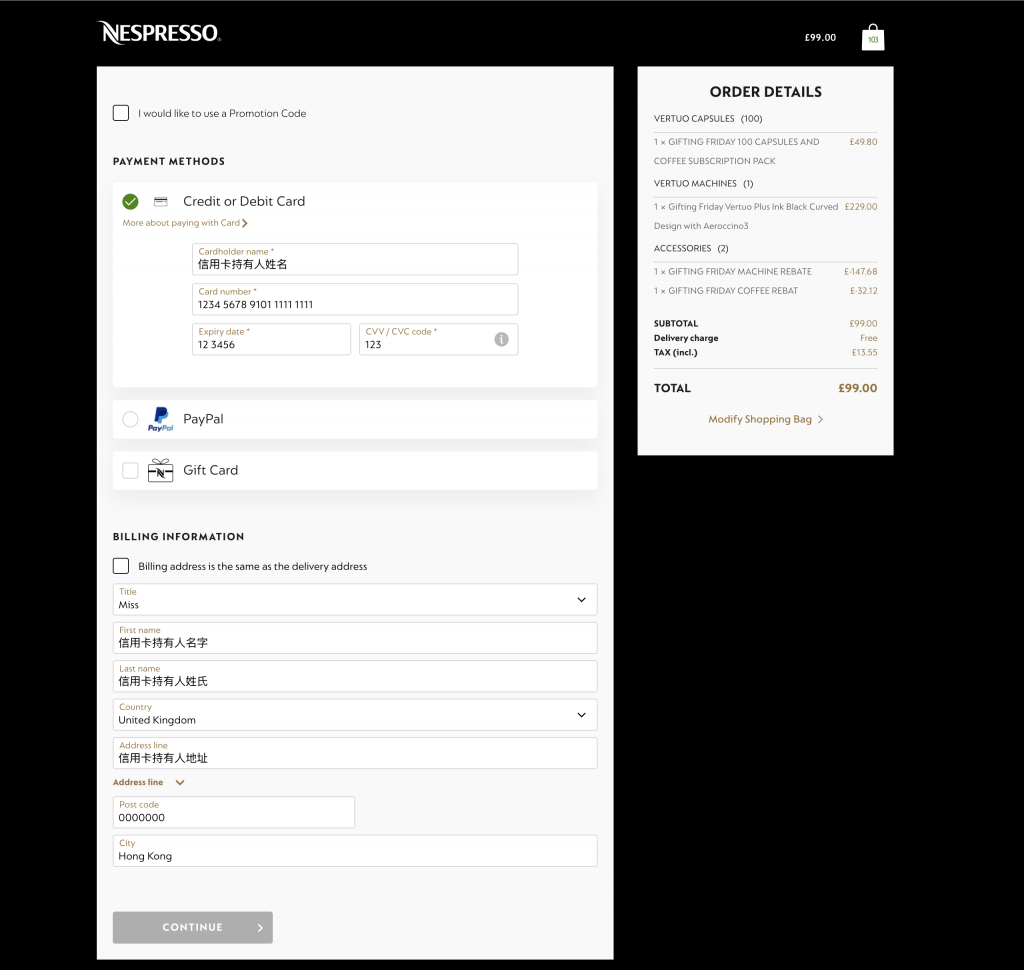
Task: Click the Post code field
Action: [234, 812]
